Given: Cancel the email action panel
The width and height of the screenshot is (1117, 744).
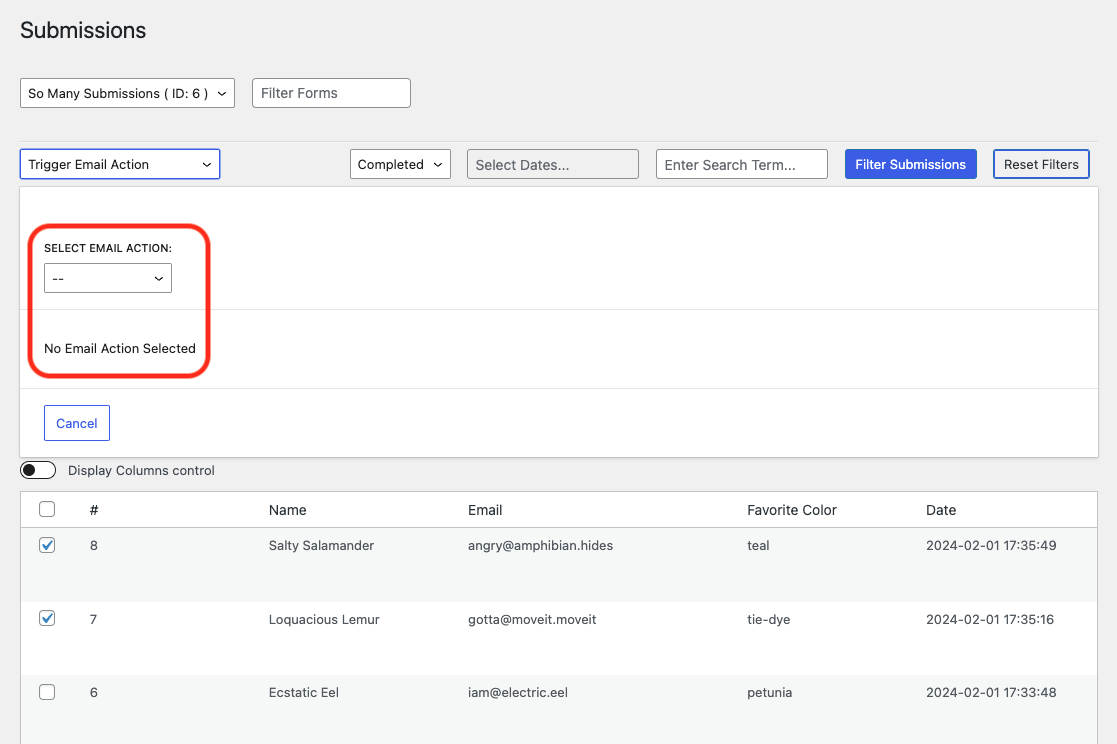Looking at the screenshot, I should click(x=76, y=422).
